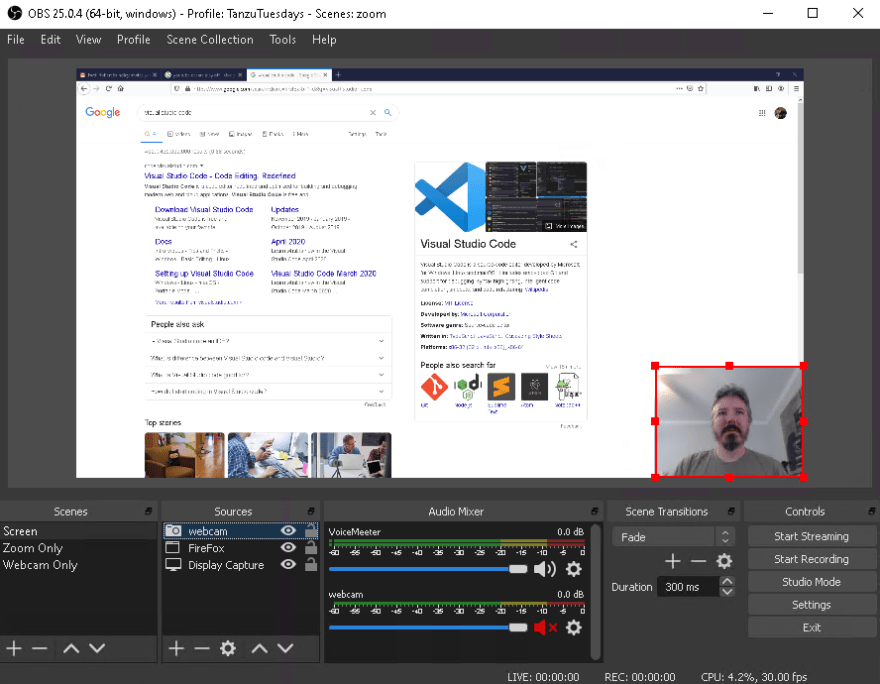Hide the Display Capture source eye
Viewport: 880px width, 684px height.
(288, 564)
